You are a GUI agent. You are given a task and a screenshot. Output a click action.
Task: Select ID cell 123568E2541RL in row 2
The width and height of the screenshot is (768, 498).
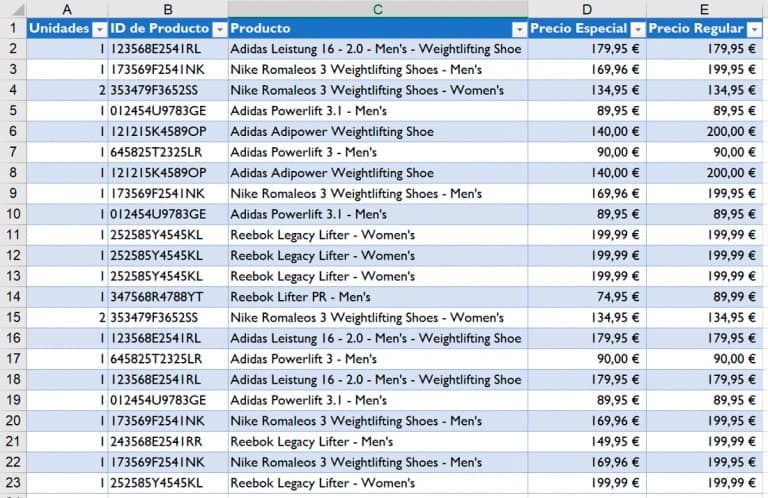click(168, 49)
